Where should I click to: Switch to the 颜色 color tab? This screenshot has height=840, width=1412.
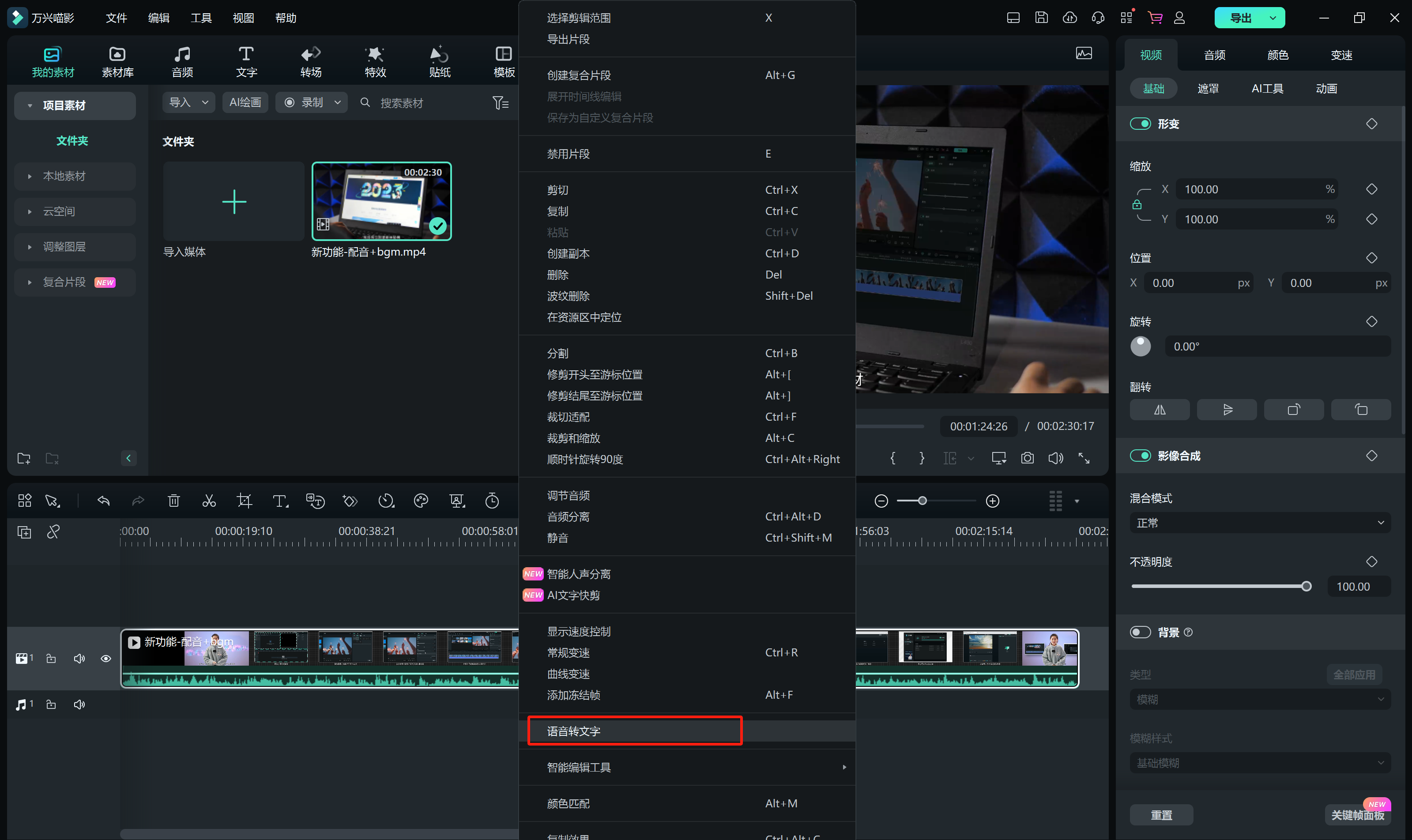click(x=1277, y=55)
